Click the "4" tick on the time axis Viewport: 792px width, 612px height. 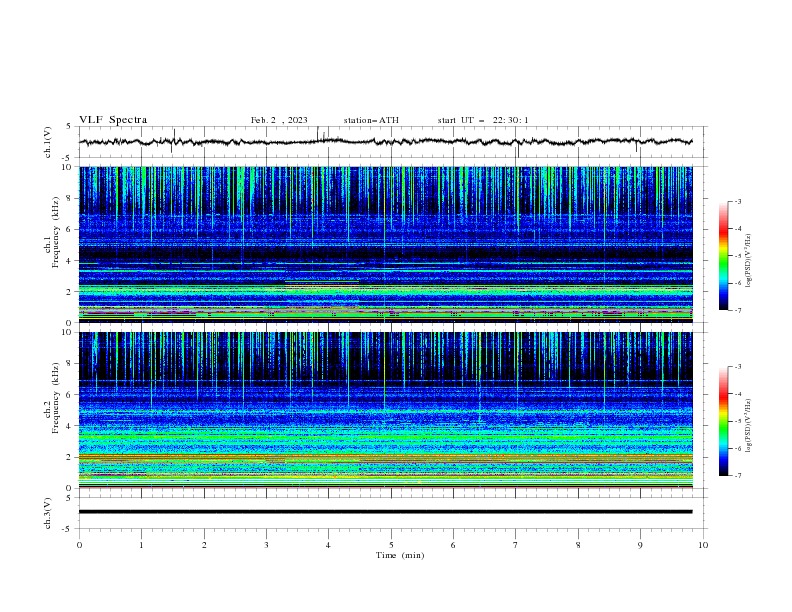pyautogui.click(x=328, y=545)
